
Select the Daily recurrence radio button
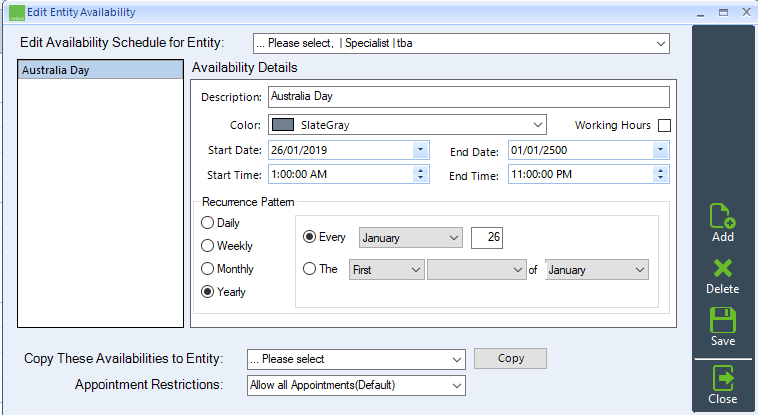207,222
